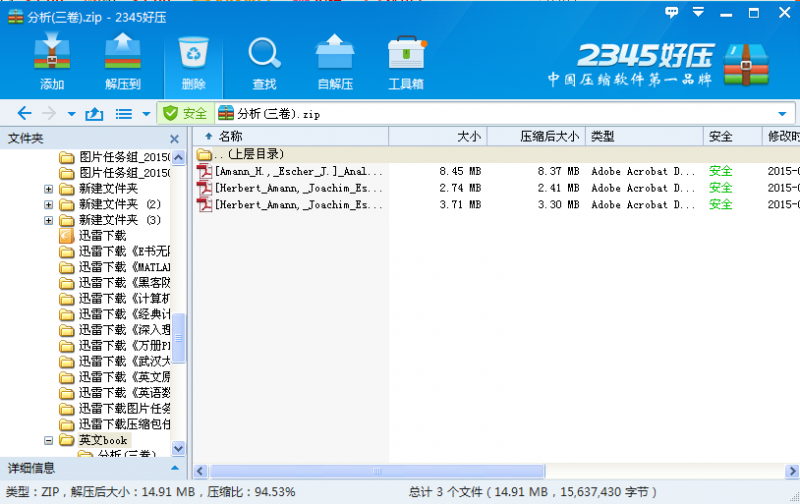Click the folder tree scroll up arrow
The image size is (800, 504).
(x=179, y=157)
